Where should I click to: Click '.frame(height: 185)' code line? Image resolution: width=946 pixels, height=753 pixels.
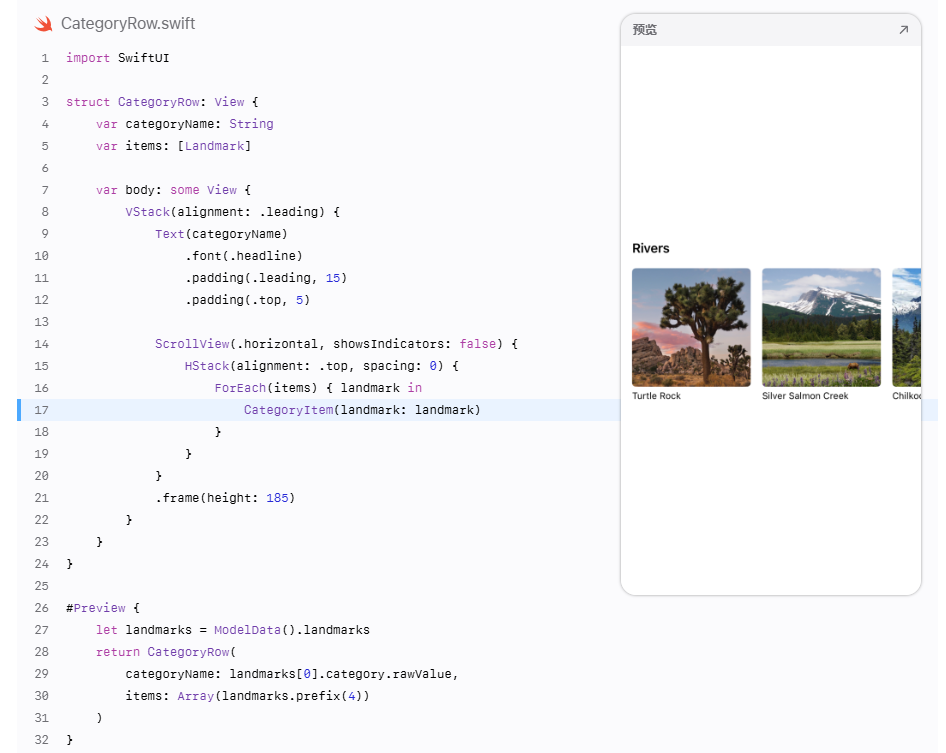tap(225, 498)
